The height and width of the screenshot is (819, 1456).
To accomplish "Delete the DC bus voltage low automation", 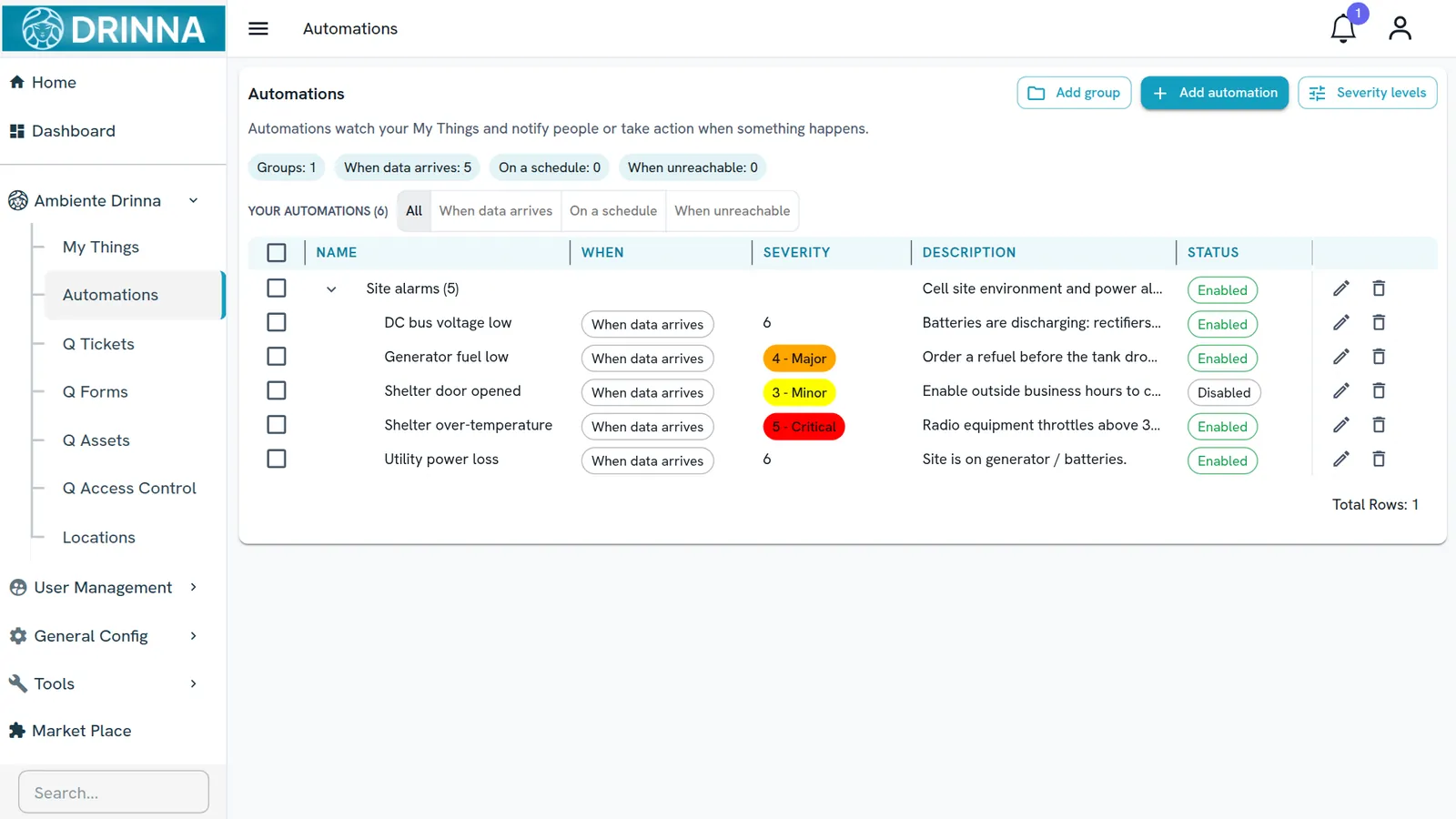I will click(1379, 322).
